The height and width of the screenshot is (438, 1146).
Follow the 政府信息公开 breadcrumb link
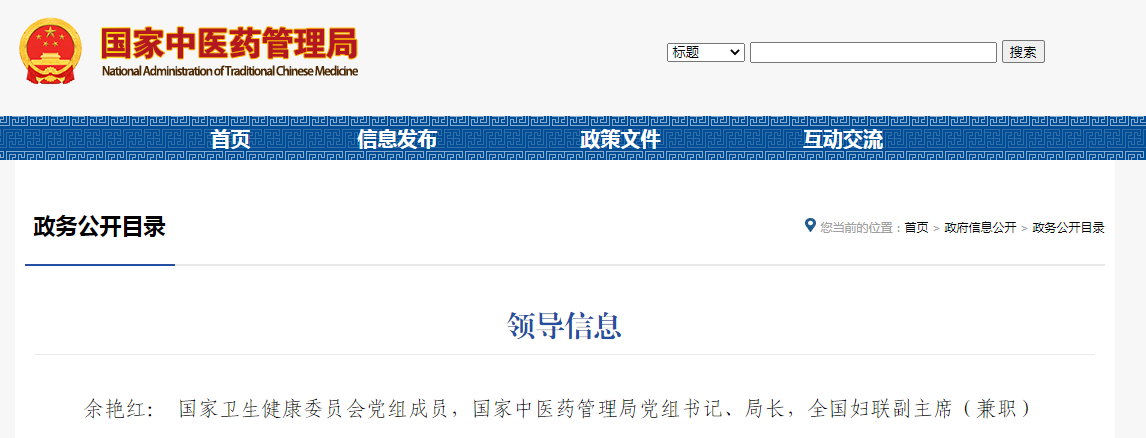tap(980, 227)
